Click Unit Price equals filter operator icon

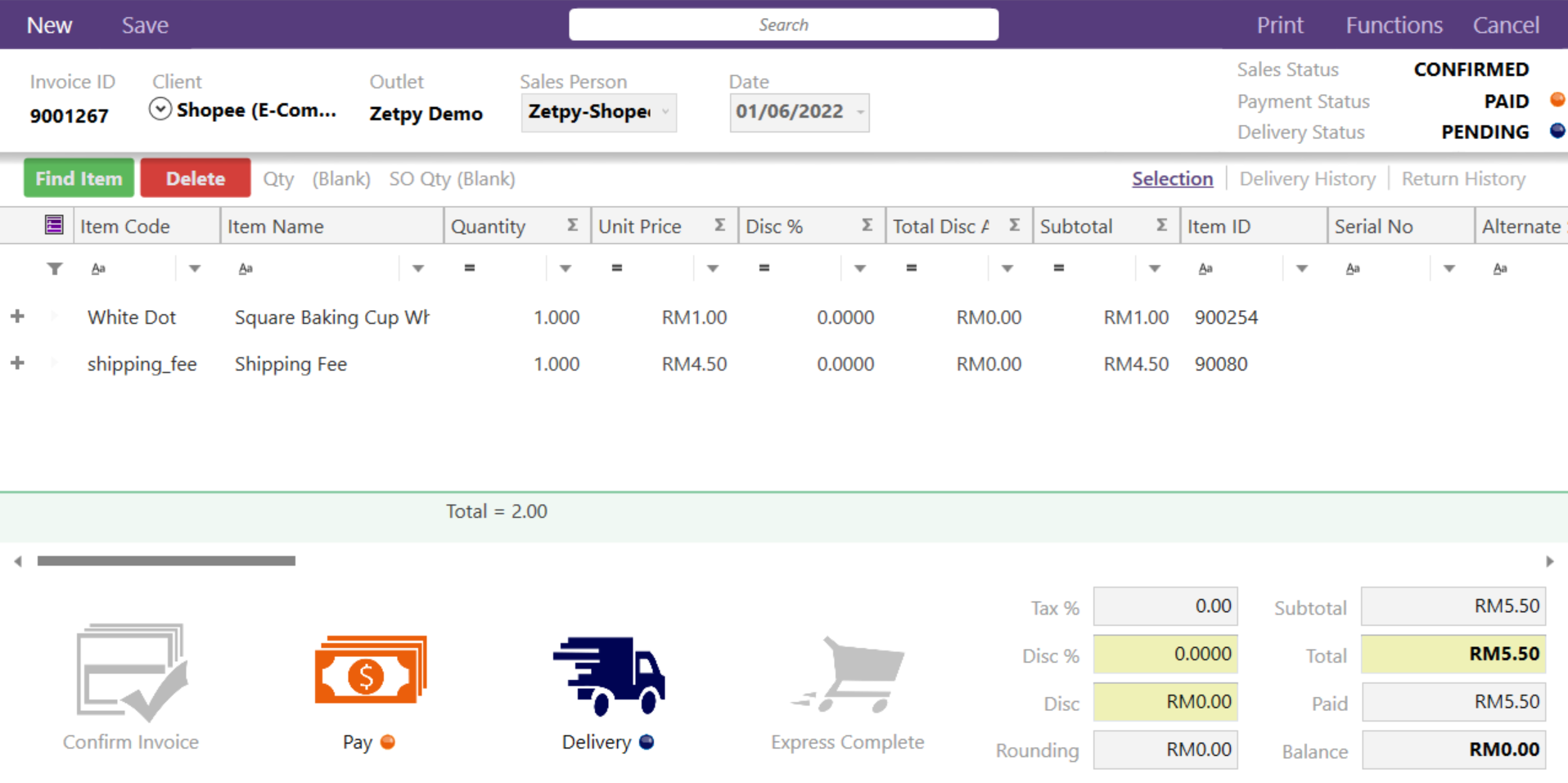617,268
